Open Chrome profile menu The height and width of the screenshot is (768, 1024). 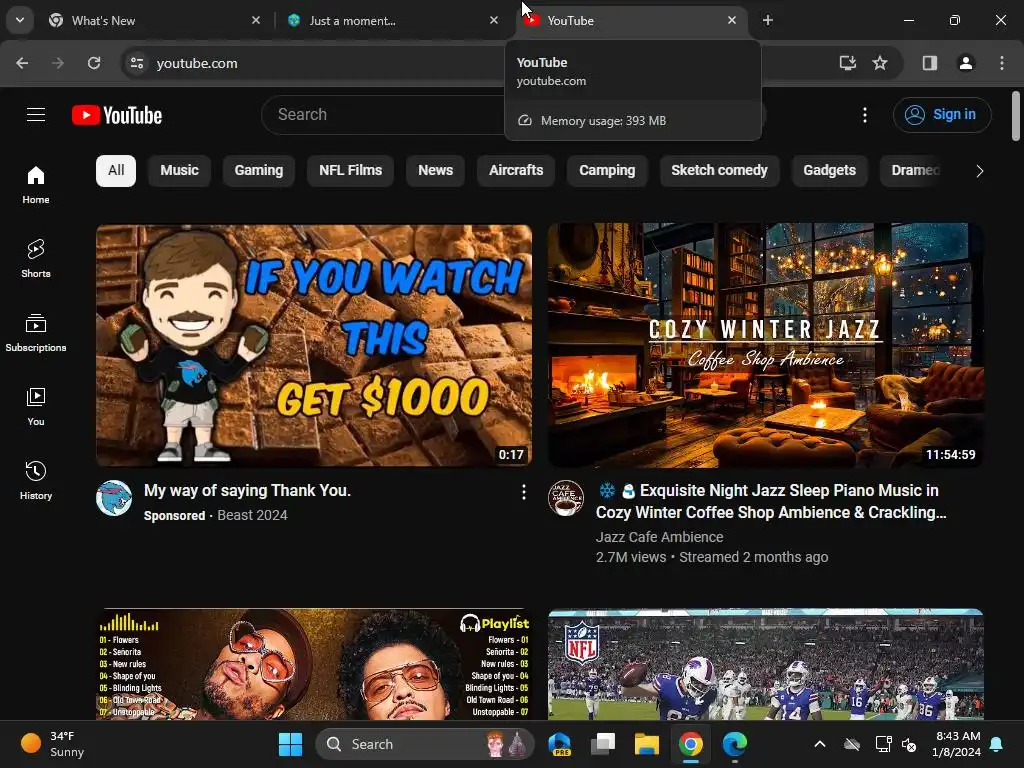pyautogui.click(x=966, y=63)
